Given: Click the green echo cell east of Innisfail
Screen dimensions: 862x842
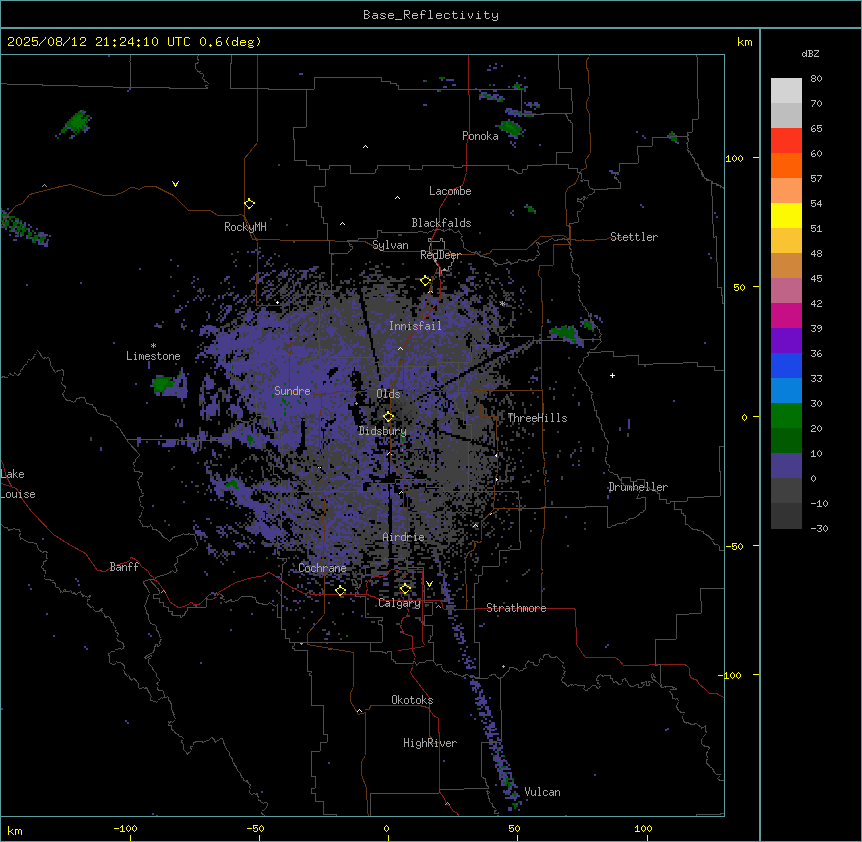Looking at the screenshot, I should (564, 333).
